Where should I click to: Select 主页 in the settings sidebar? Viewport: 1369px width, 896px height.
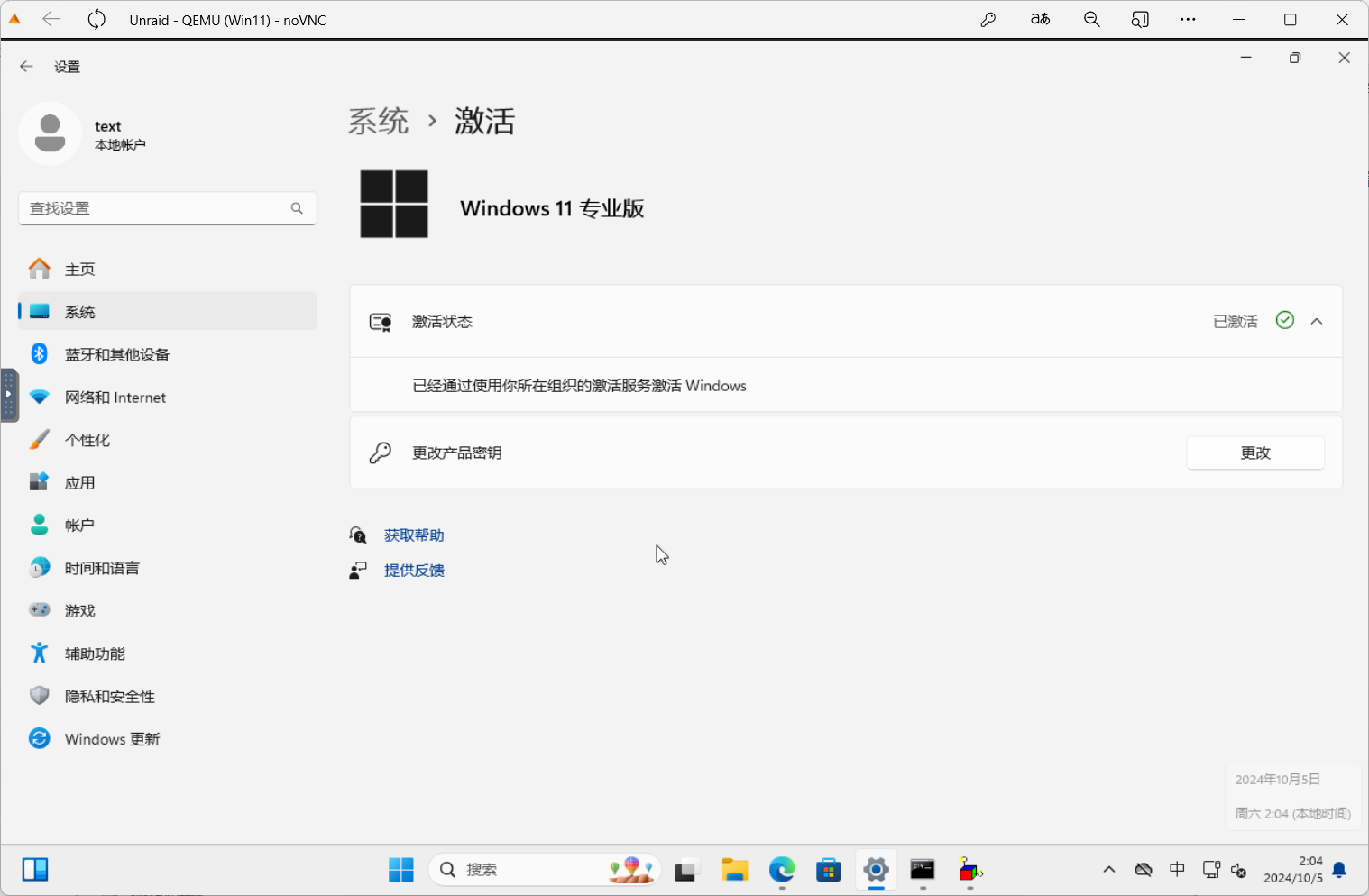79,269
